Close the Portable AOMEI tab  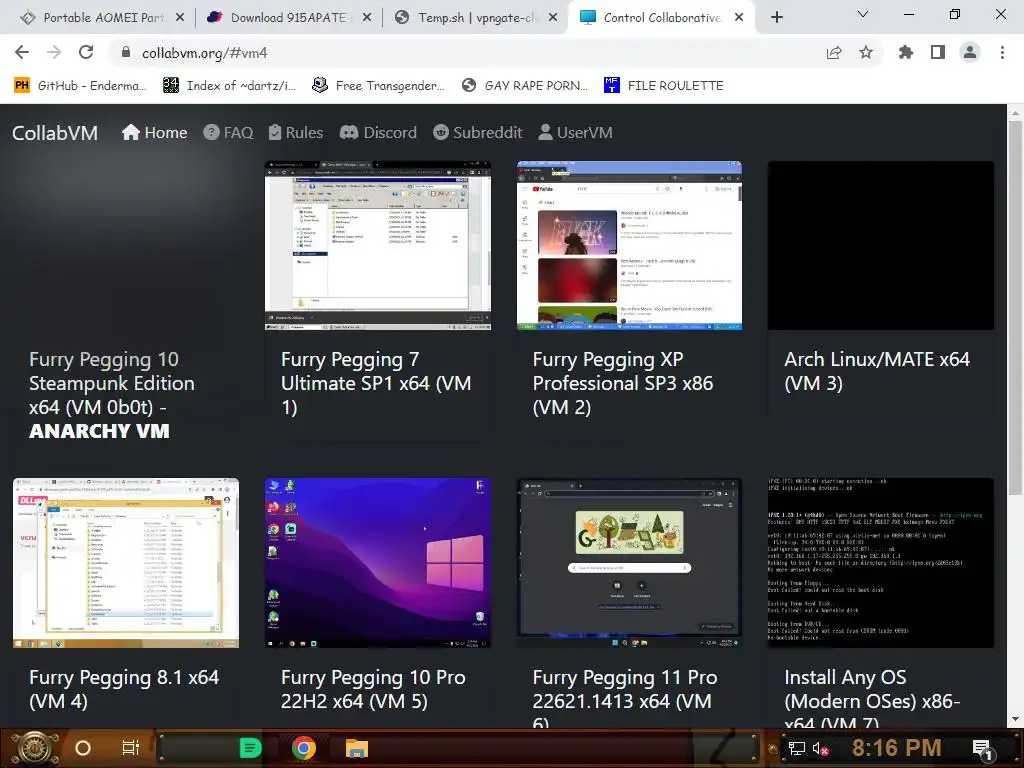pos(180,18)
